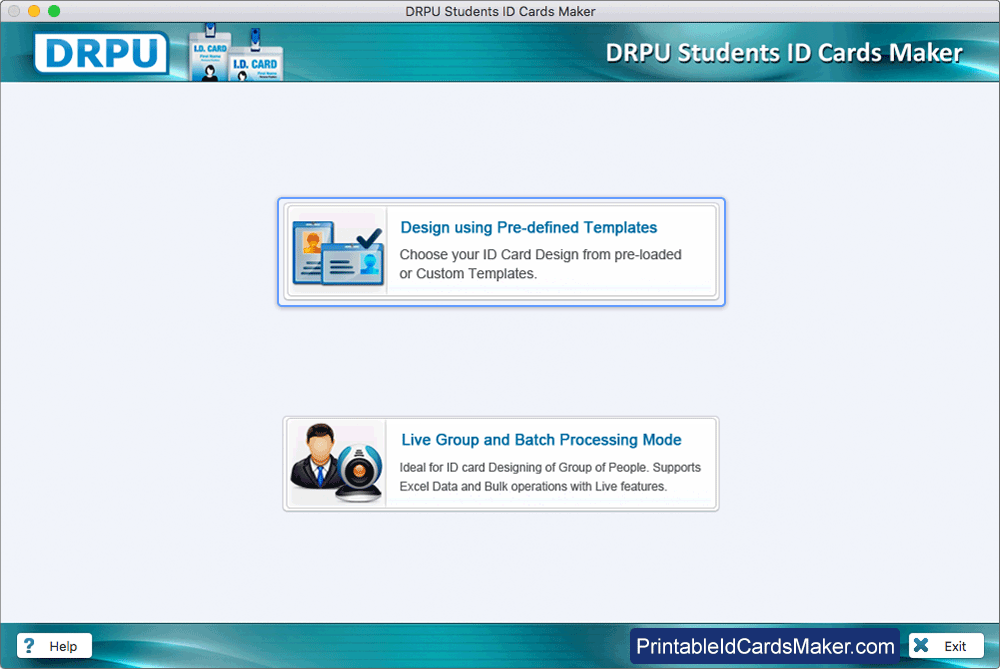Click the DRPU logo
The height and width of the screenshot is (669, 1000).
point(102,53)
